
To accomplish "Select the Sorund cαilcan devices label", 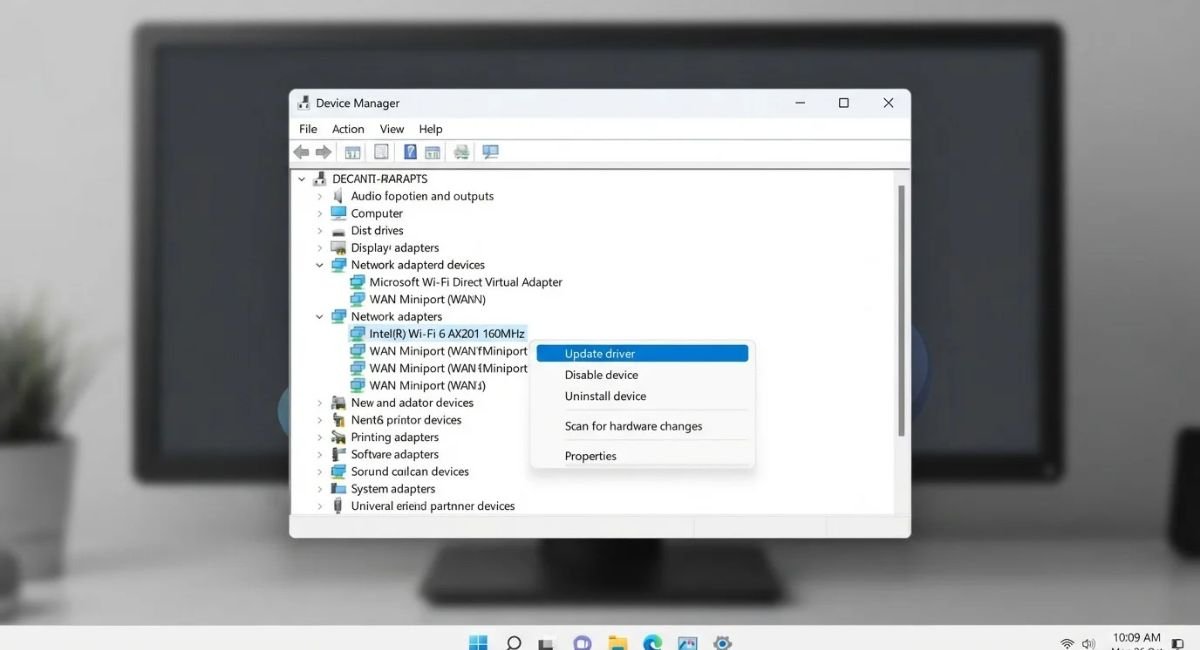I will tap(410, 472).
